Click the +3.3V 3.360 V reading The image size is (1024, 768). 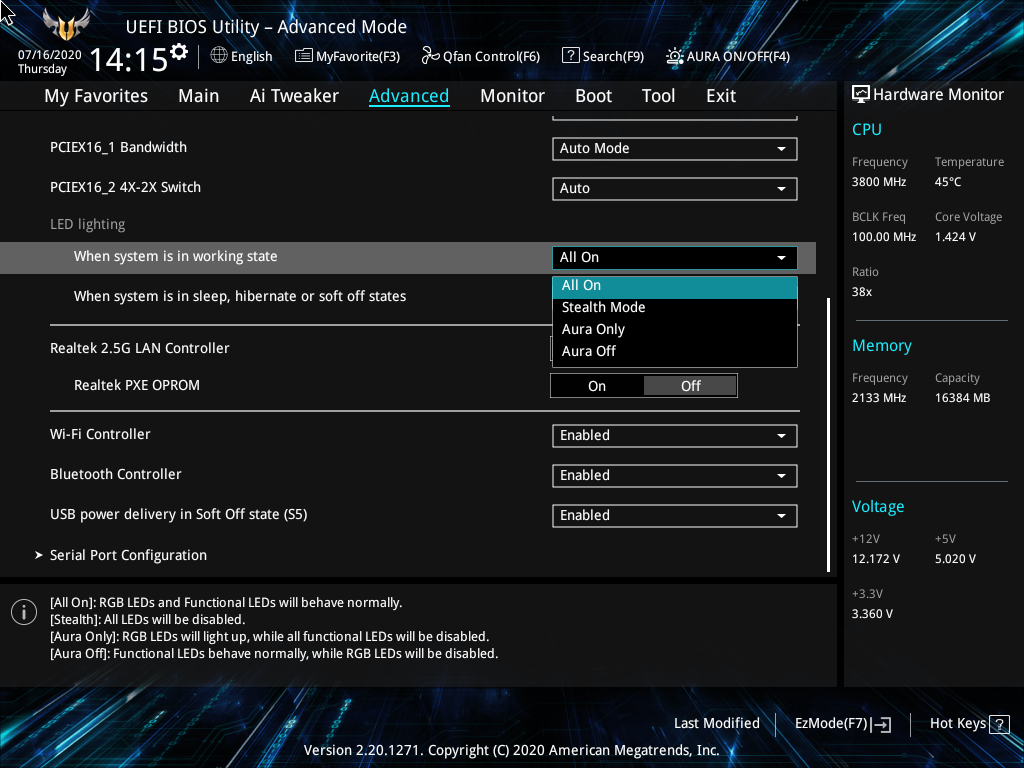point(872,614)
